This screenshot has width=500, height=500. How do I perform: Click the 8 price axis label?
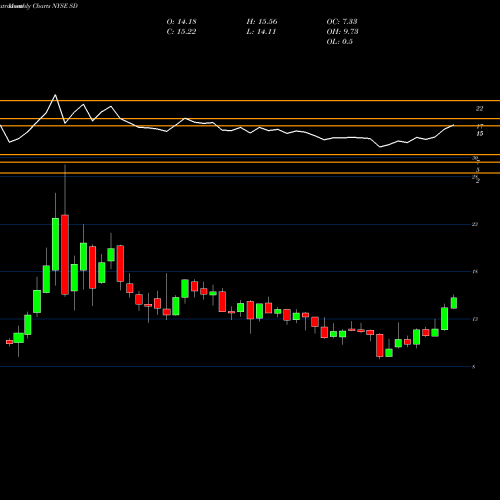(474, 367)
